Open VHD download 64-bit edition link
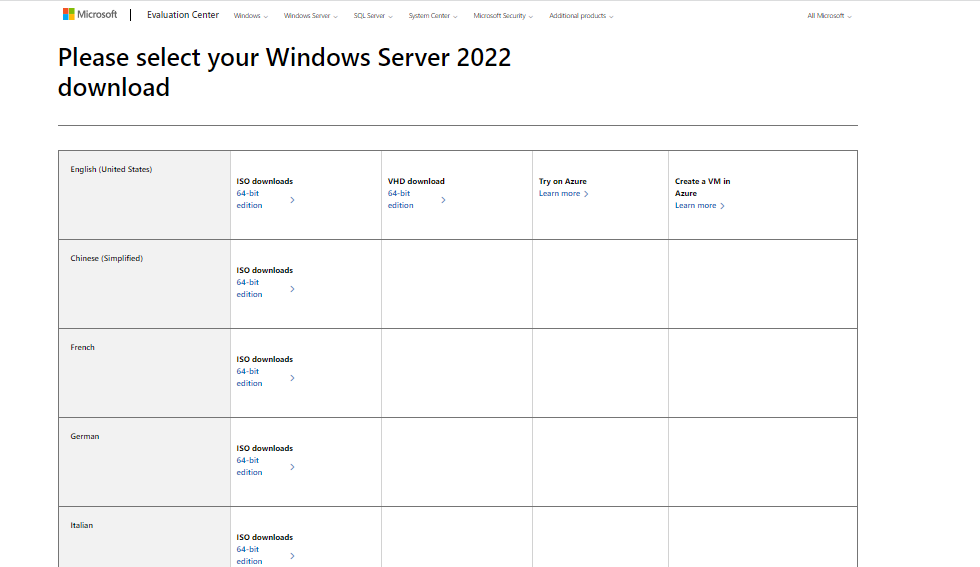980x567 pixels. [x=401, y=199]
